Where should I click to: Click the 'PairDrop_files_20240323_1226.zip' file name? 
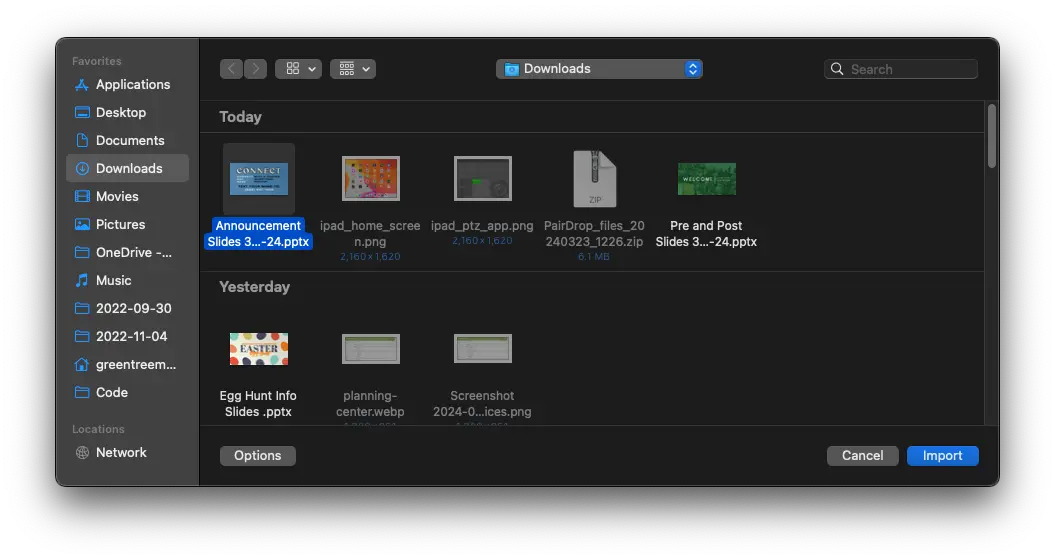pyautogui.click(x=594, y=234)
